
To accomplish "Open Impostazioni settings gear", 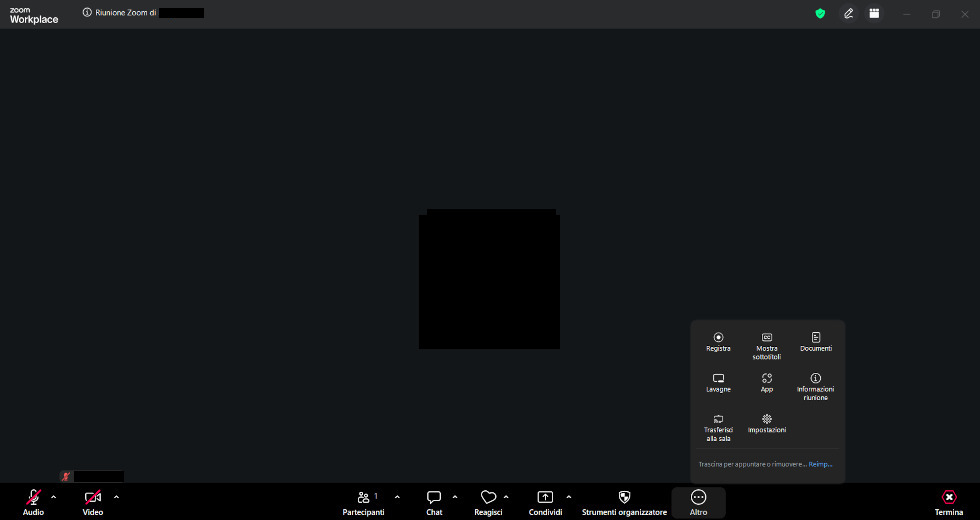I will click(x=767, y=423).
